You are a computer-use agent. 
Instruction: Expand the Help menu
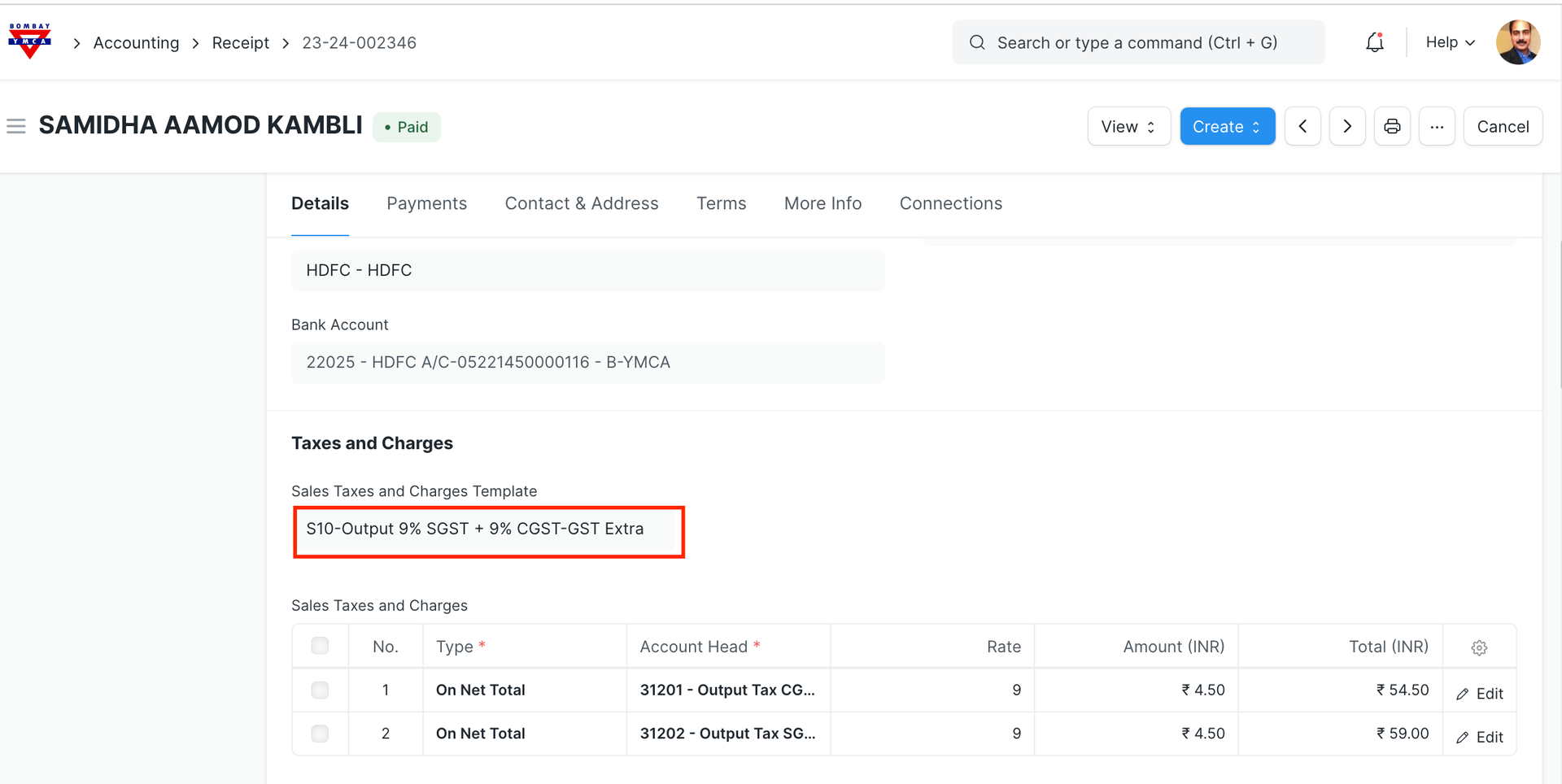tap(1450, 42)
